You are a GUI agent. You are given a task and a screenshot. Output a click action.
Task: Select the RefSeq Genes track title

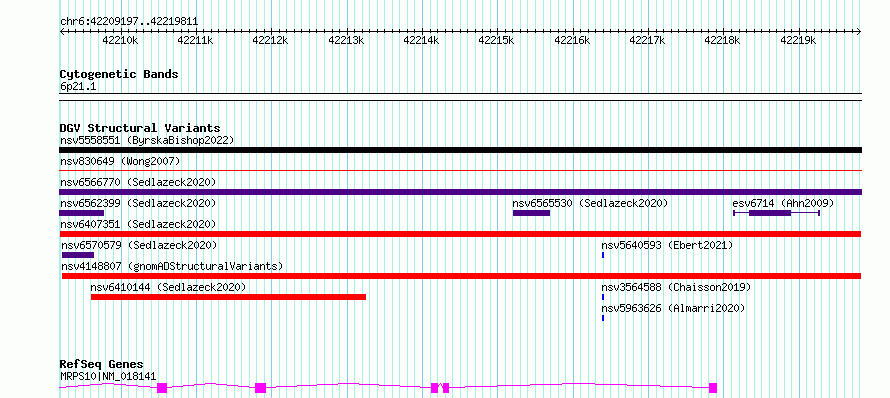(101, 364)
